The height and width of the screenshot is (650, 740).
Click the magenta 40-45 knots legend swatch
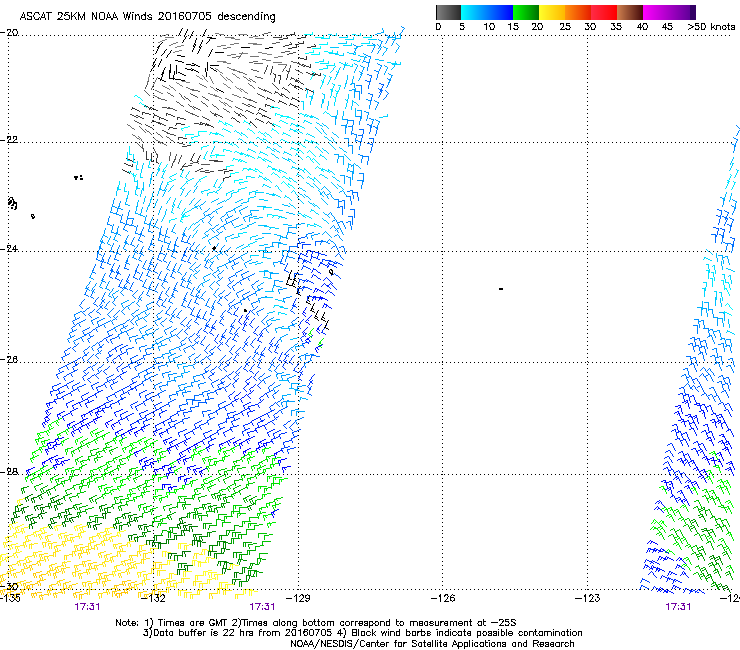(656, 12)
